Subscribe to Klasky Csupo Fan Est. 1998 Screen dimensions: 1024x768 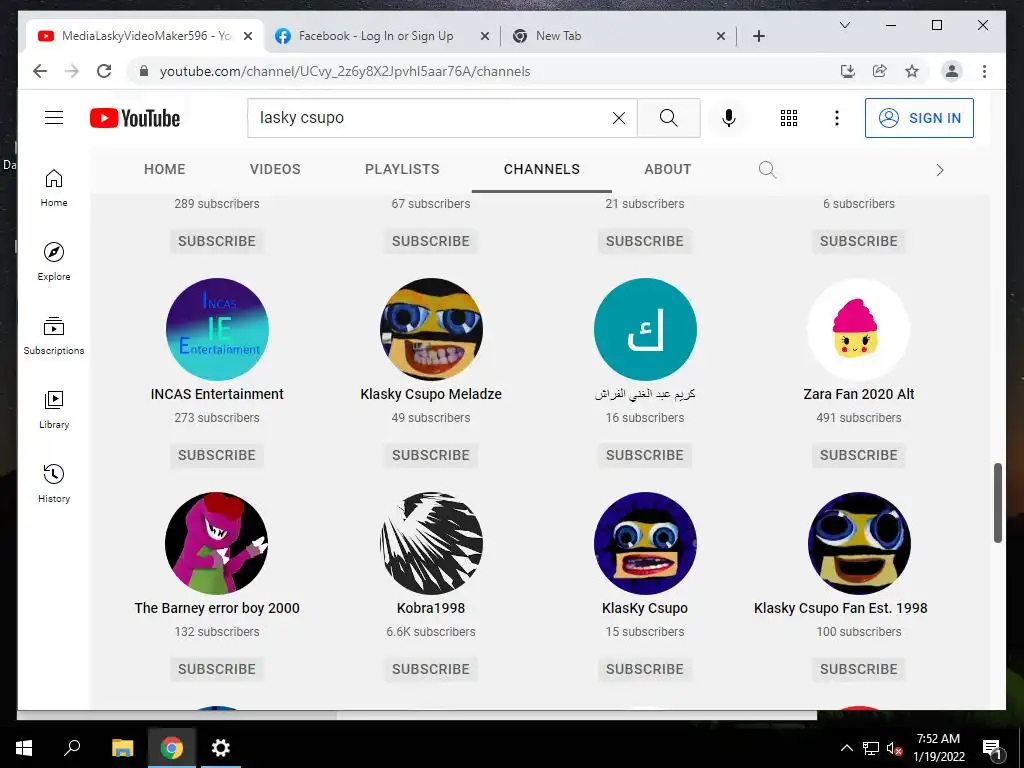coord(859,669)
